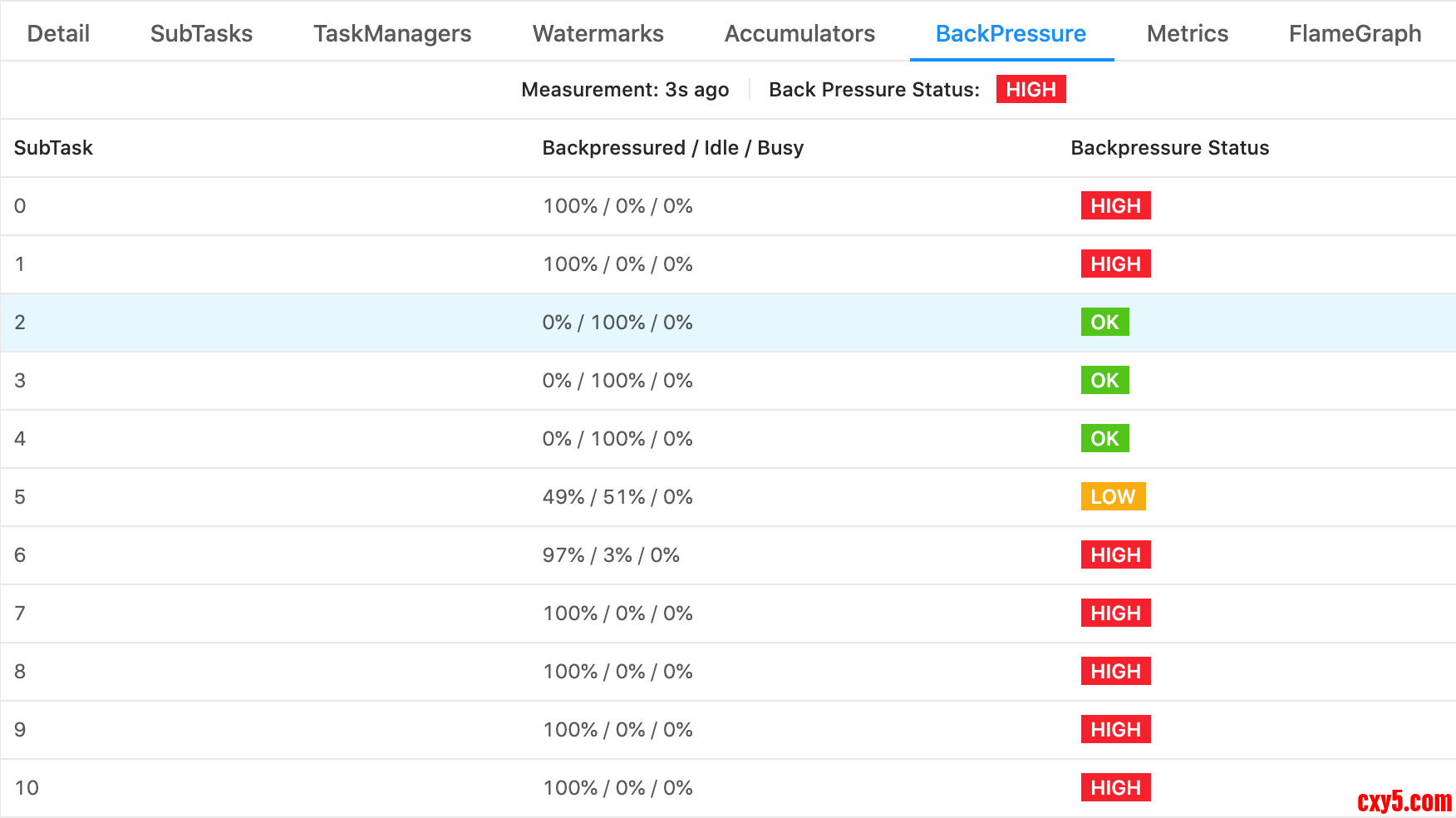Click the OK badge for subtask 3
The image size is (1456, 818).
1104,381
